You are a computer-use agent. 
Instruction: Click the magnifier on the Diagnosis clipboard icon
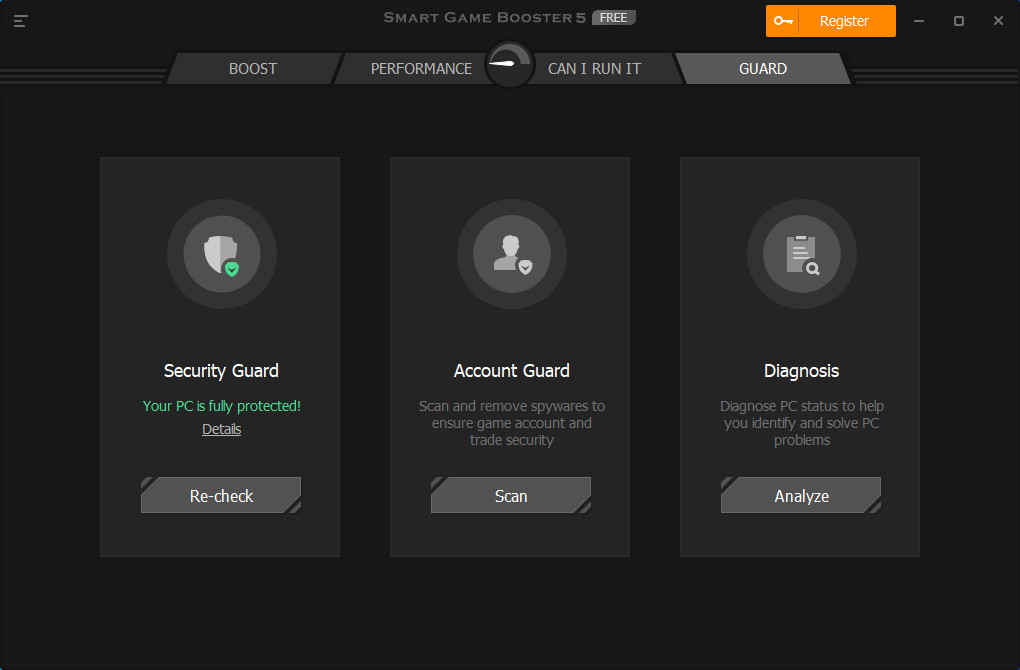[x=812, y=268]
